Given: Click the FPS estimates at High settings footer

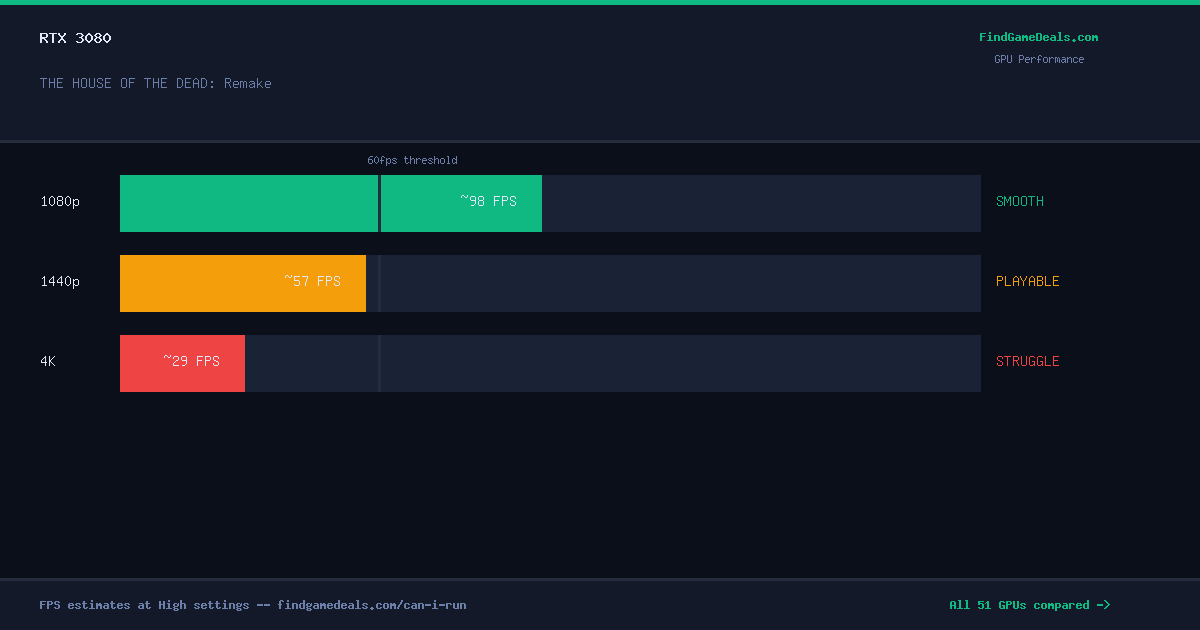Looking at the screenshot, I should pyautogui.click(x=253, y=605).
